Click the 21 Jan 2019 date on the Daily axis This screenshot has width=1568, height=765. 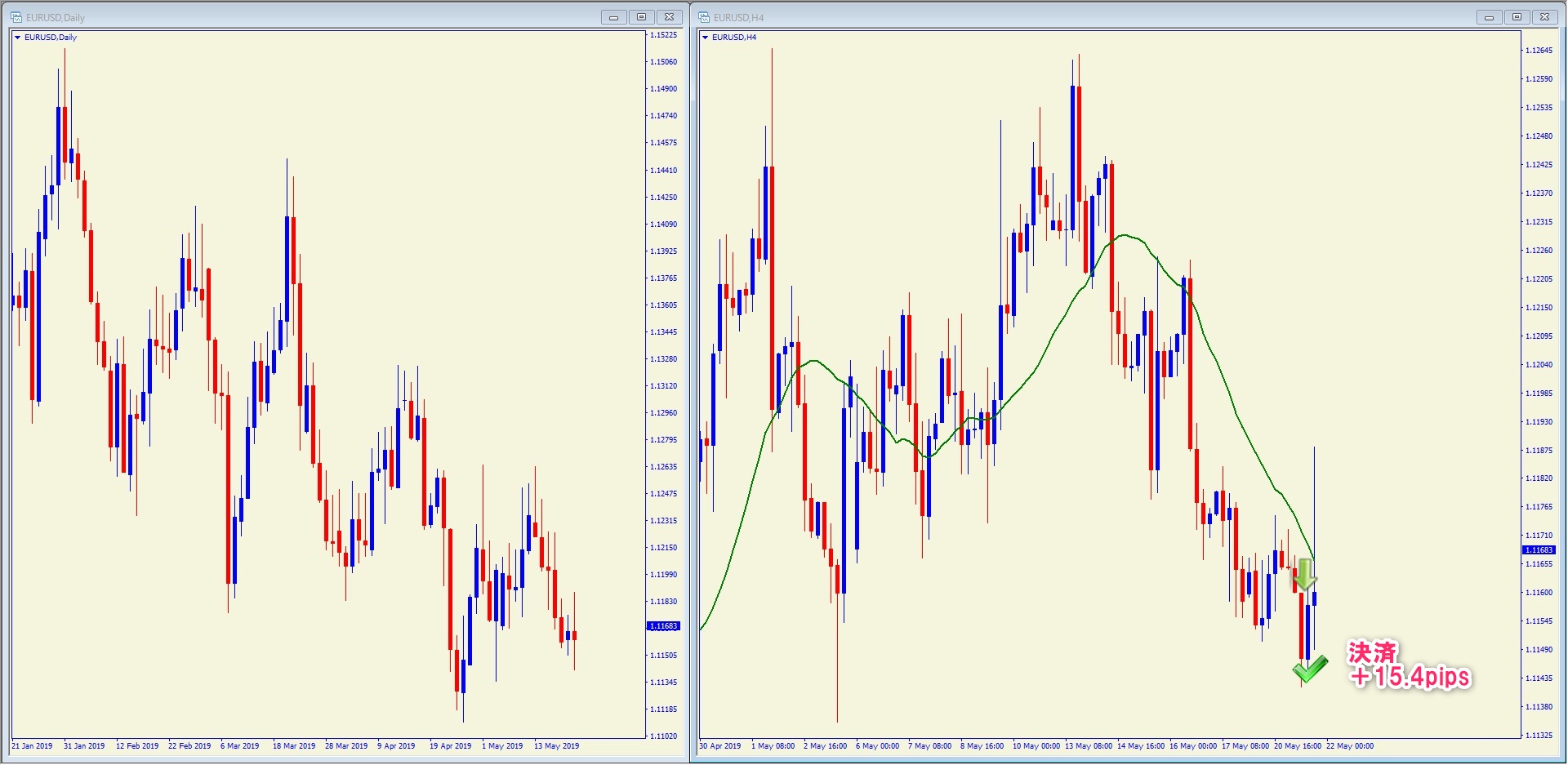coord(32,746)
